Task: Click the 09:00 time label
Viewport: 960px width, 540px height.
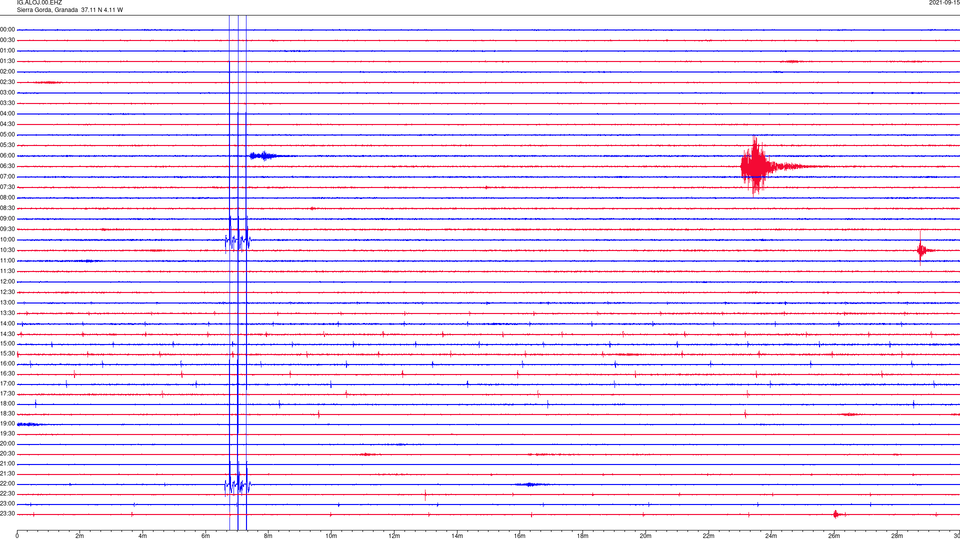Action: pos(7,218)
